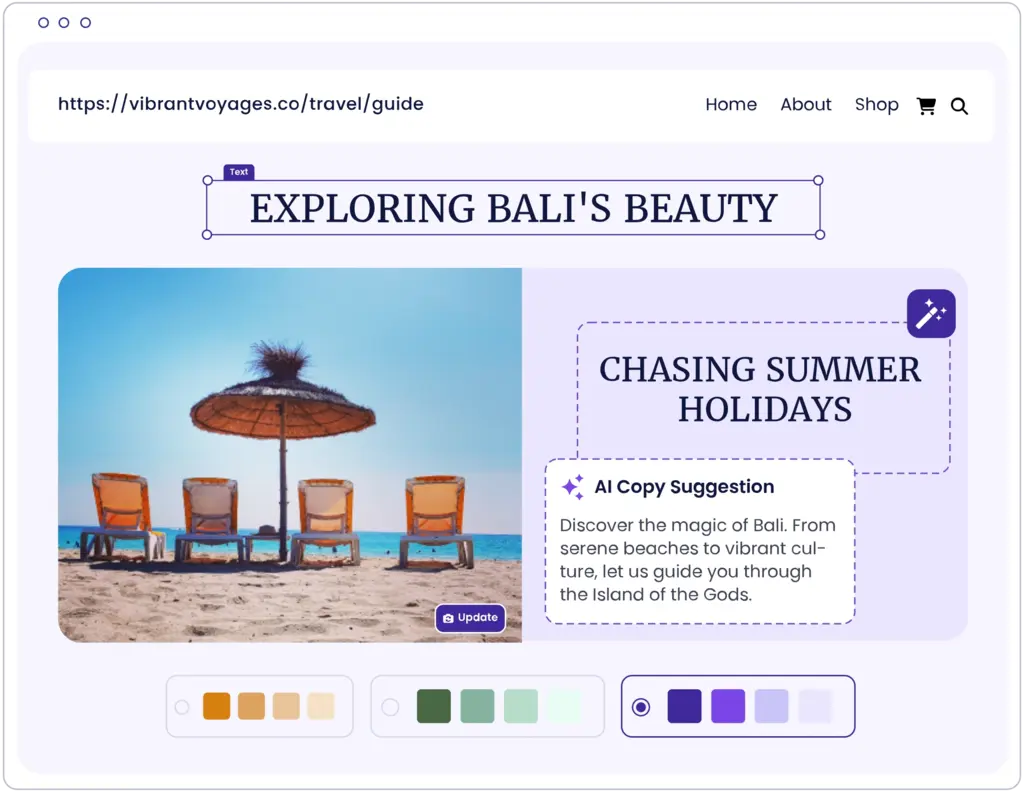Choose the bright violet swatch

(x=728, y=706)
